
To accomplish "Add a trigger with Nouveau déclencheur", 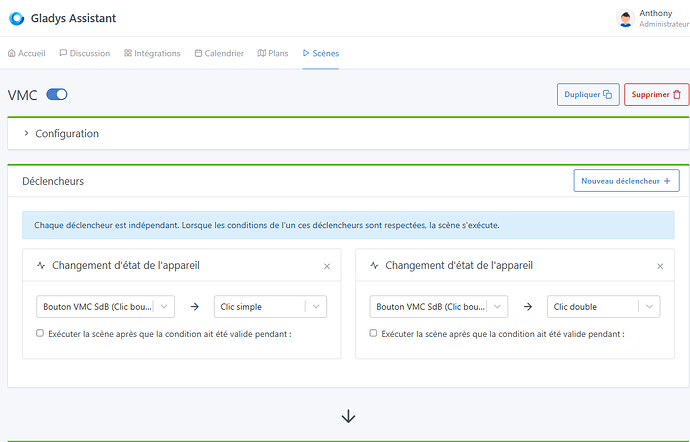I will (x=626, y=181).
